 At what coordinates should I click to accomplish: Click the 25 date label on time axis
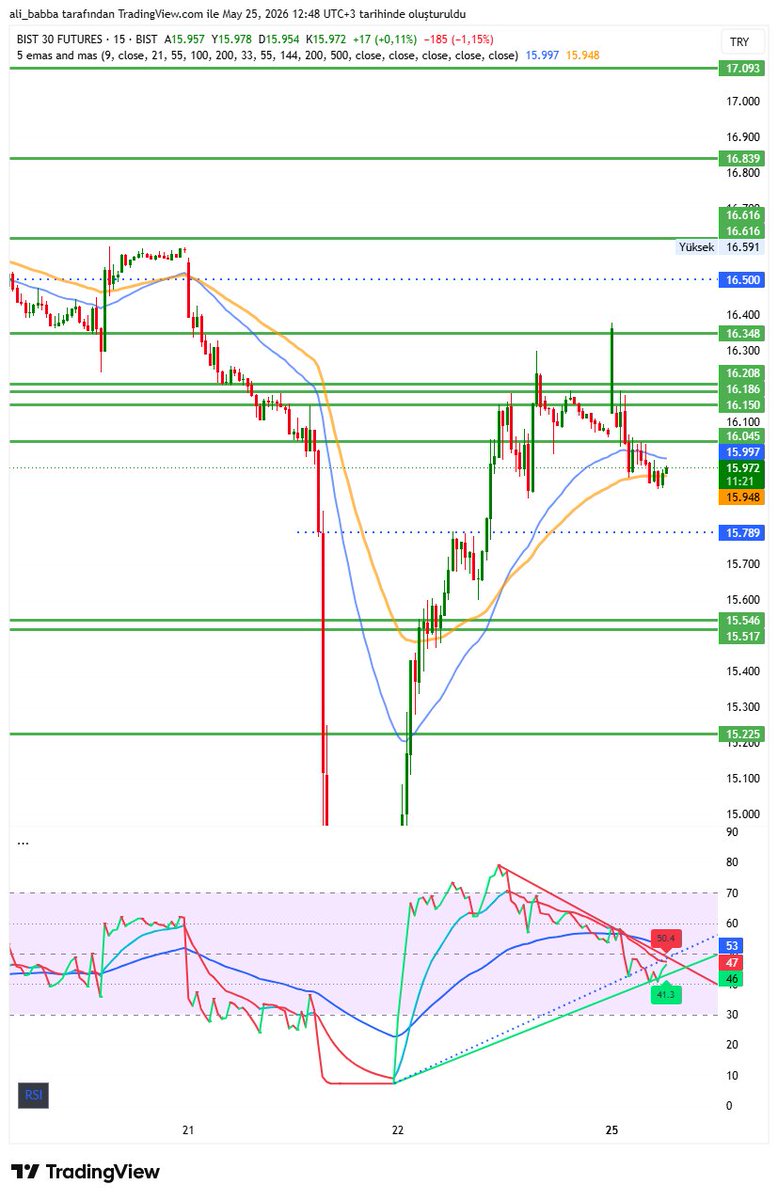pos(612,1130)
